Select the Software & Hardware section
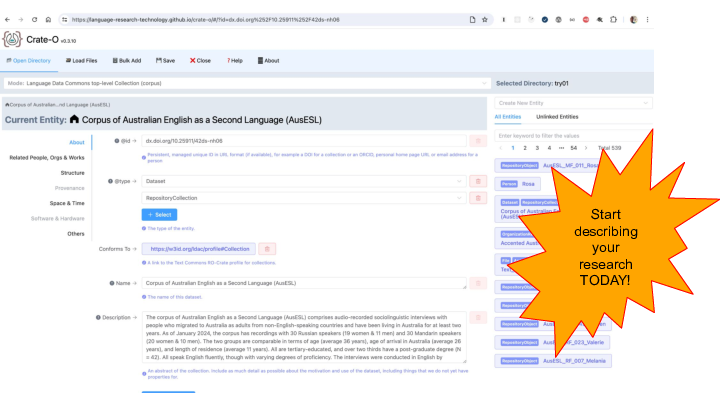This screenshot has height=405, width=720. [58, 219]
